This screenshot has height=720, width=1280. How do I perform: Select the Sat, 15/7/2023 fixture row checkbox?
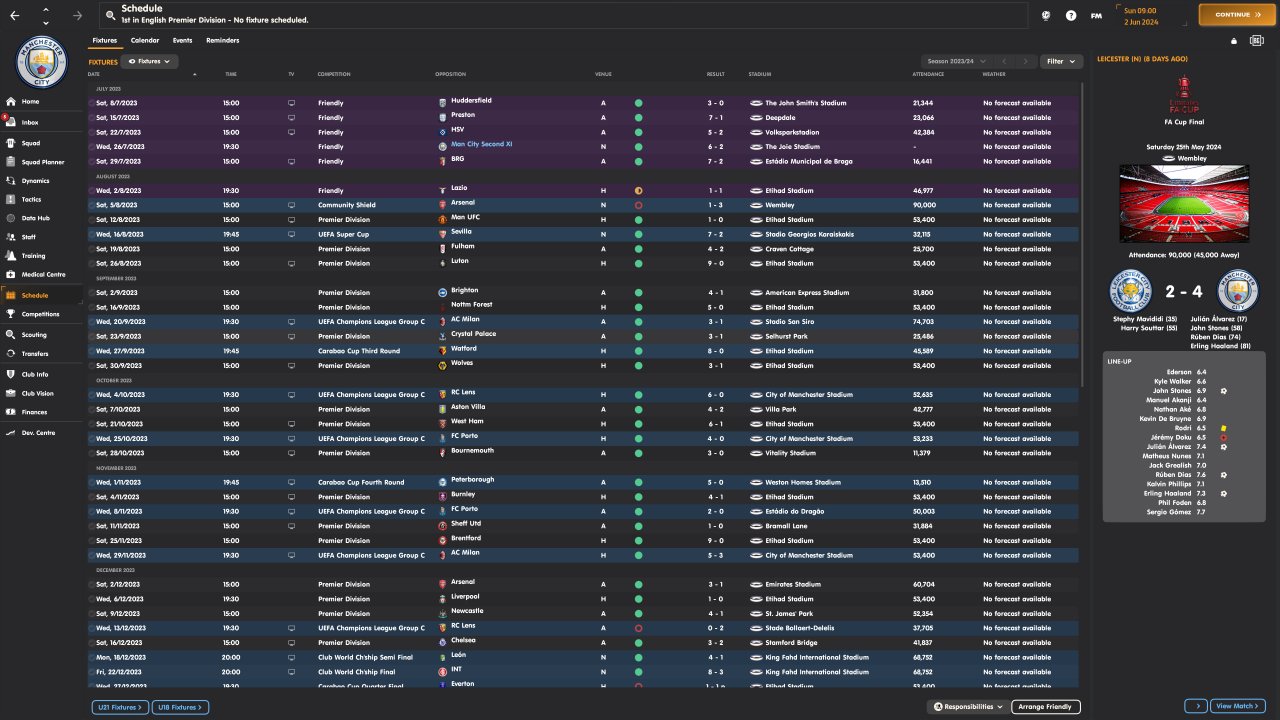tap(91, 118)
